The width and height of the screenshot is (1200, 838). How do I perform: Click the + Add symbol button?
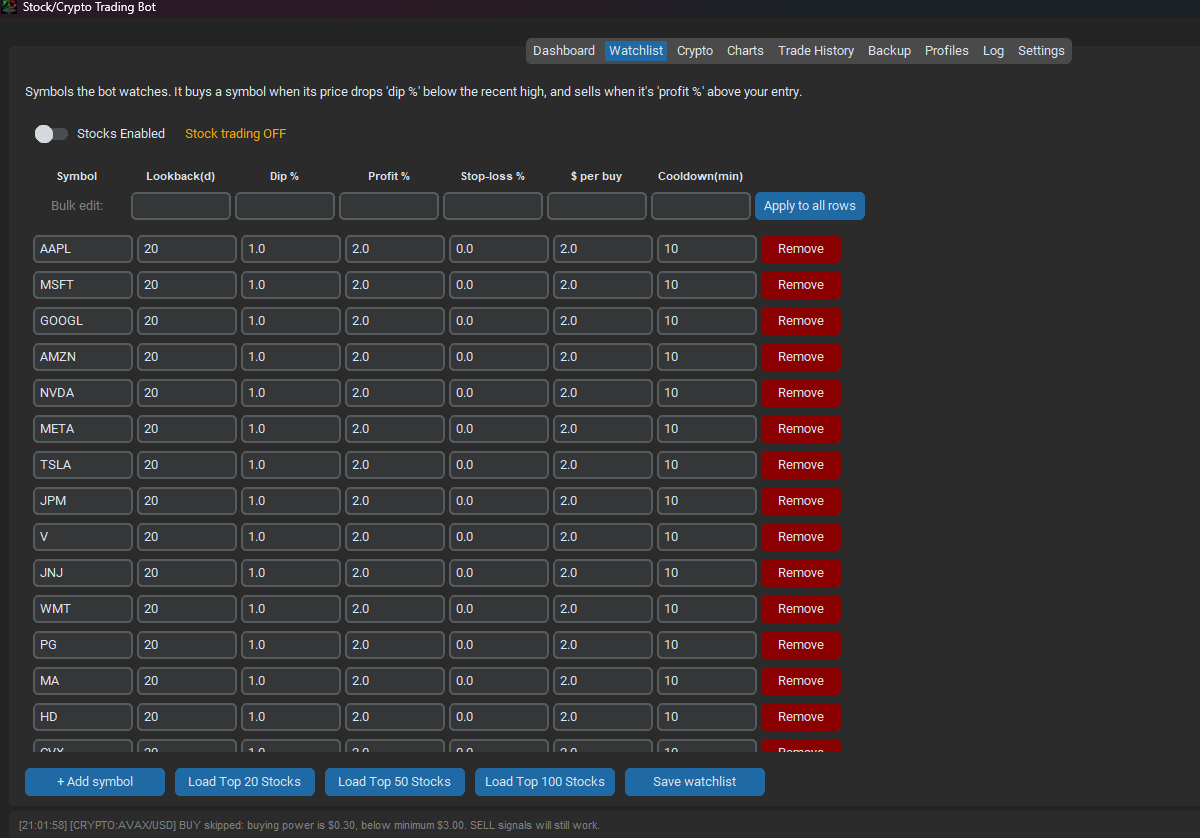point(95,782)
